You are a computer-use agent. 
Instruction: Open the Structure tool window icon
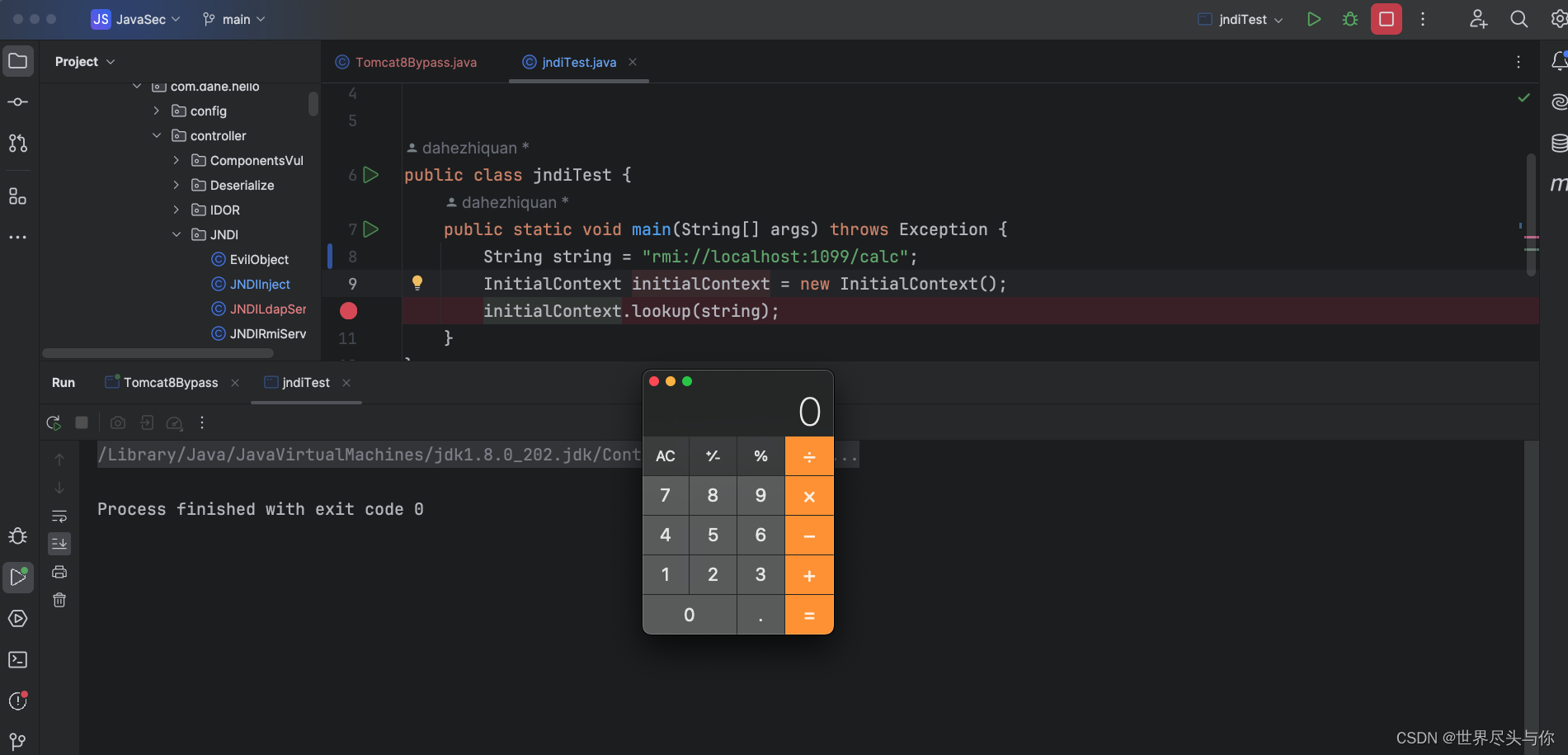coord(18,196)
